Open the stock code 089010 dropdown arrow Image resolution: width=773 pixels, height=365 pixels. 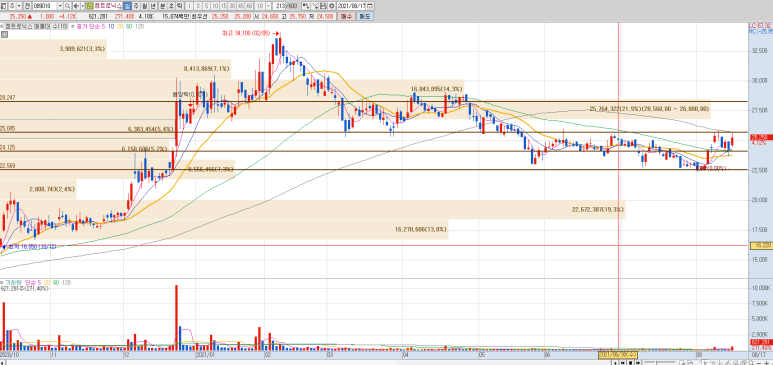[60, 6]
